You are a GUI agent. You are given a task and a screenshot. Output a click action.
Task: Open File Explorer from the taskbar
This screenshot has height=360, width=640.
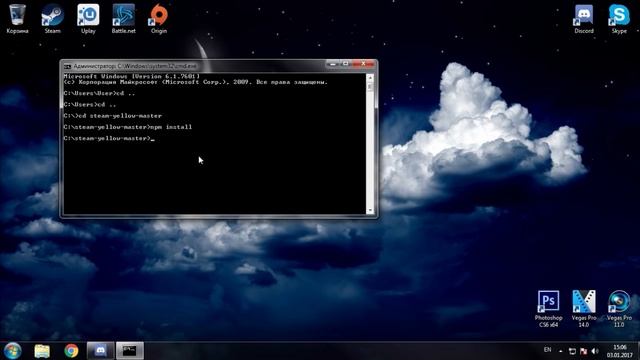tap(42, 351)
